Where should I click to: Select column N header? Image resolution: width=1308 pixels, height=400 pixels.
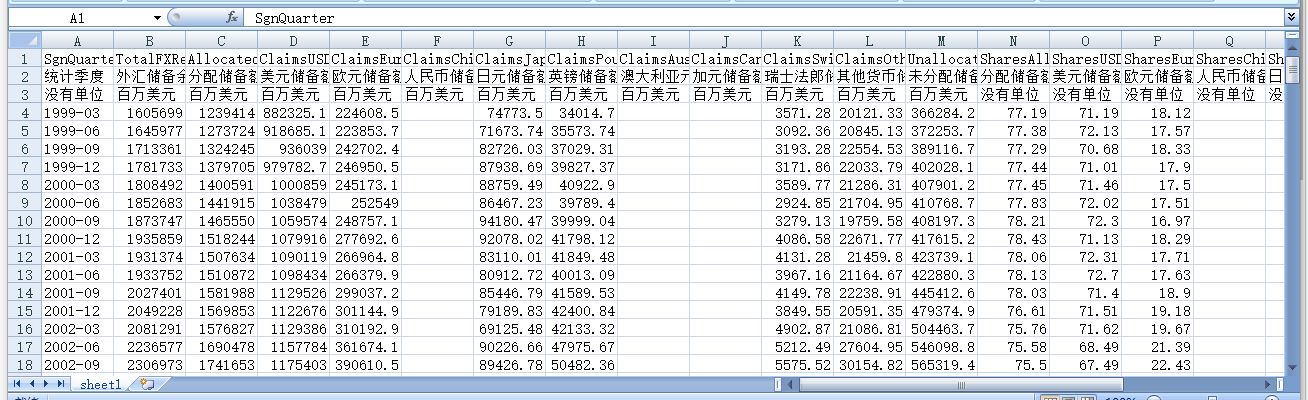click(1014, 41)
